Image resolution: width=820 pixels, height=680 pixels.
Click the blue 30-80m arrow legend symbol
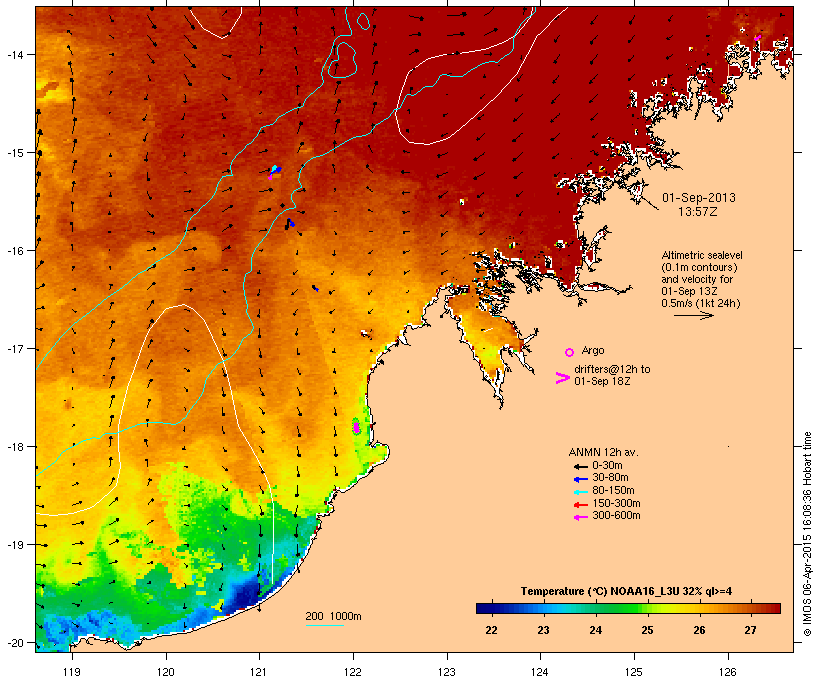pos(580,479)
